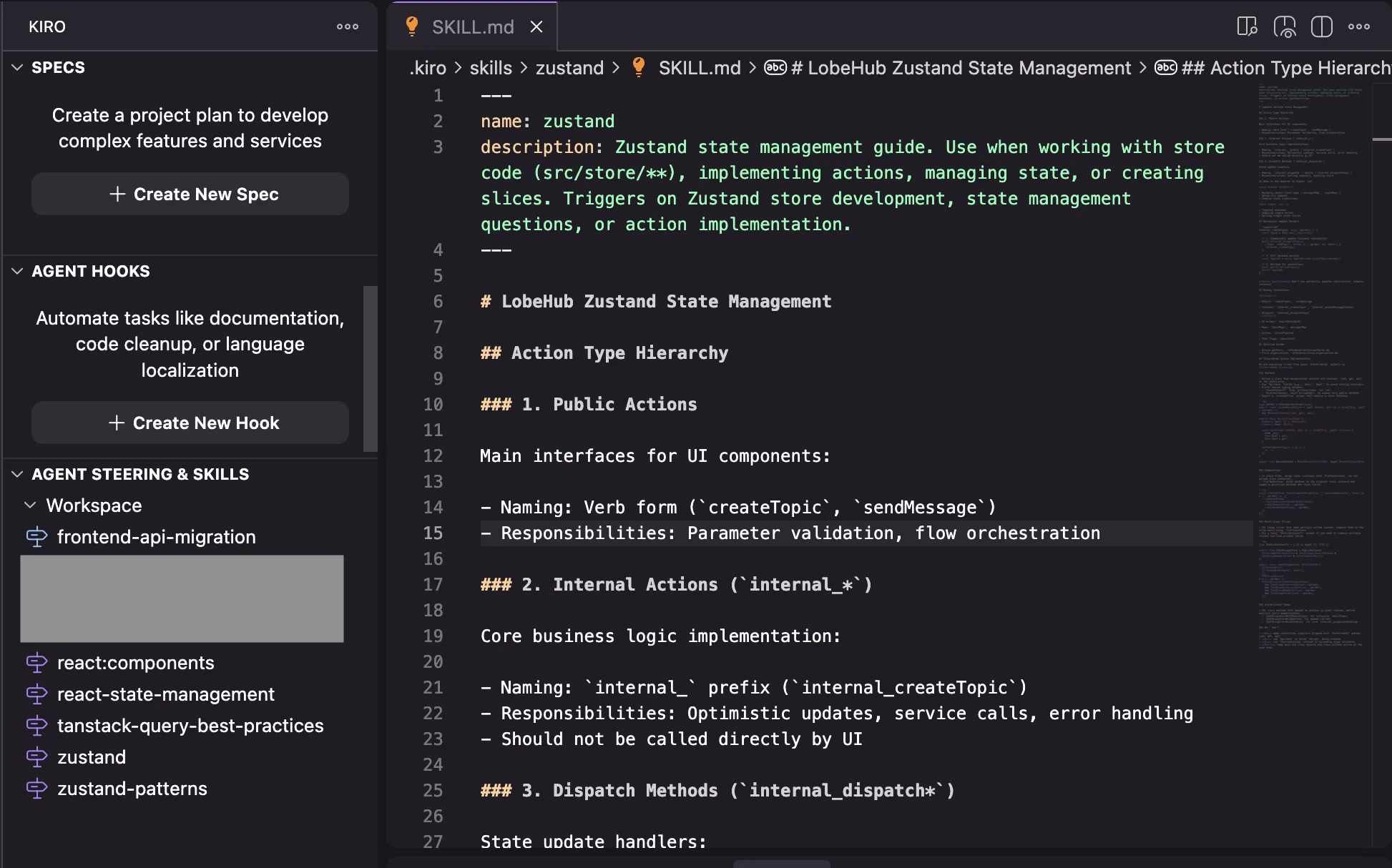Select the zustand-patterns skill item
Viewport: 1392px width, 868px height.
132,789
